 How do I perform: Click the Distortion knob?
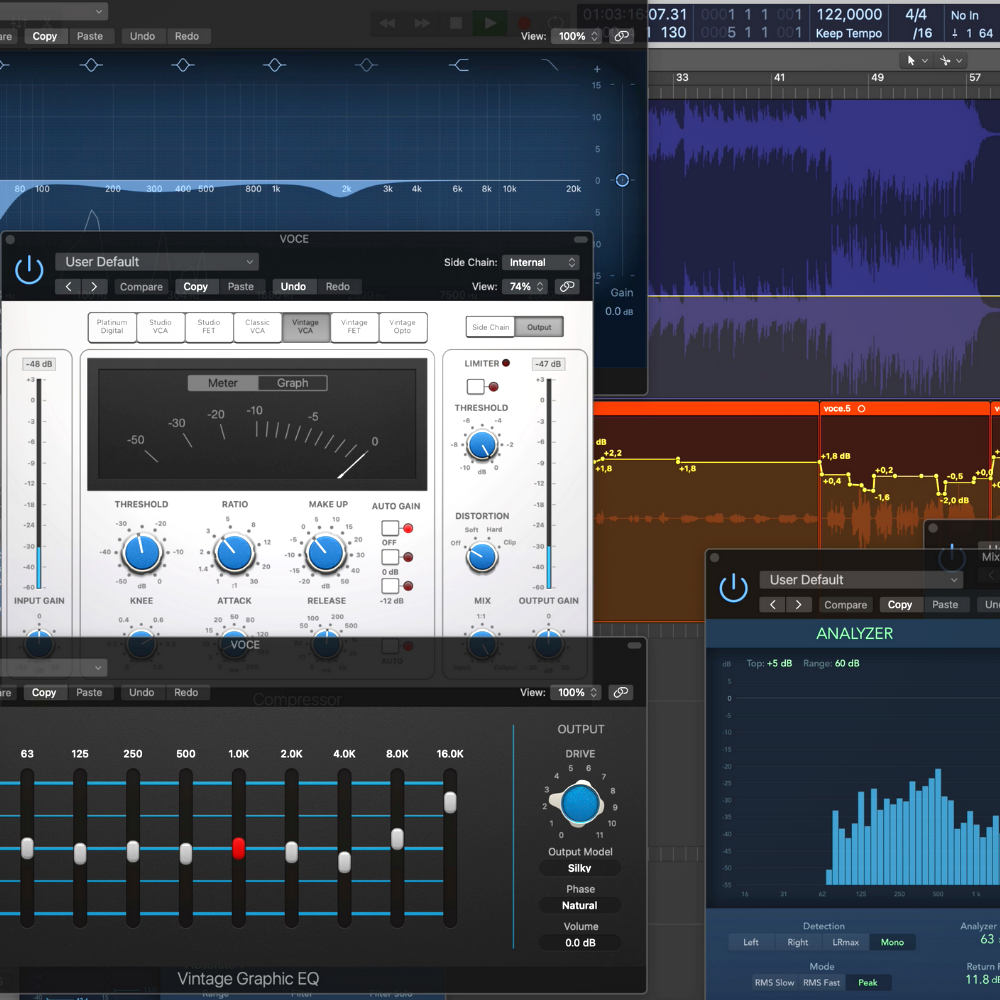482,557
